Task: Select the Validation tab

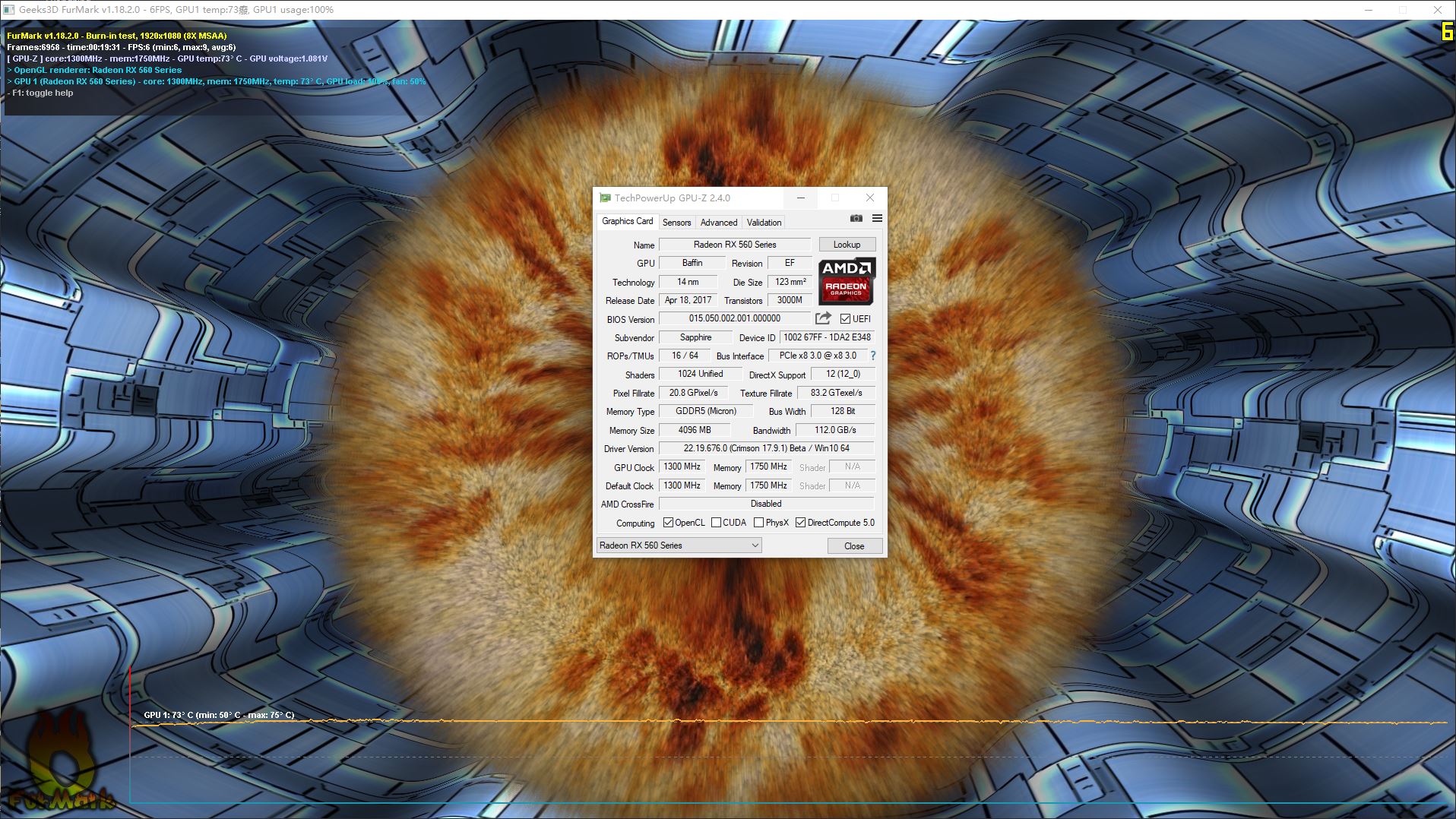Action: [x=764, y=223]
